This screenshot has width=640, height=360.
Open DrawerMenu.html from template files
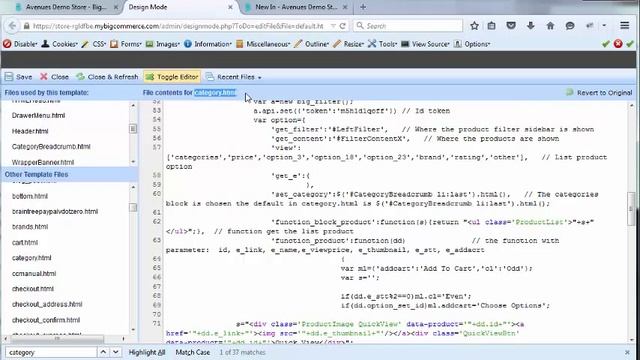click(38, 116)
